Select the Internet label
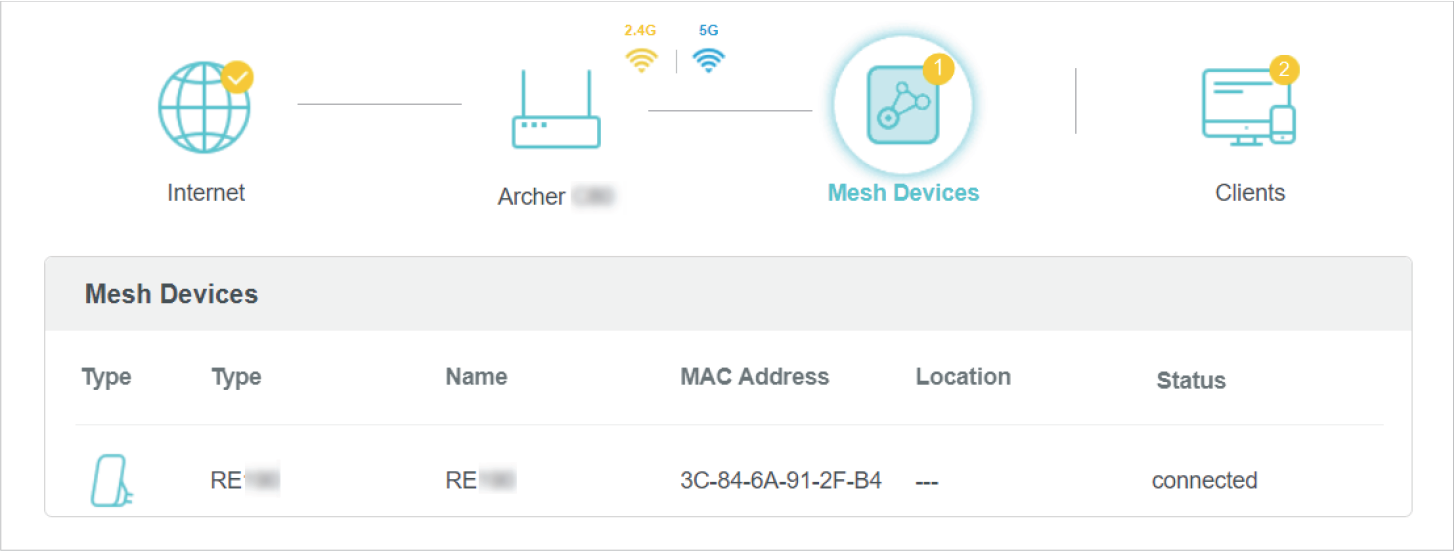Viewport: 1454px width, 551px height. pyautogui.click(x=206, y=192)
